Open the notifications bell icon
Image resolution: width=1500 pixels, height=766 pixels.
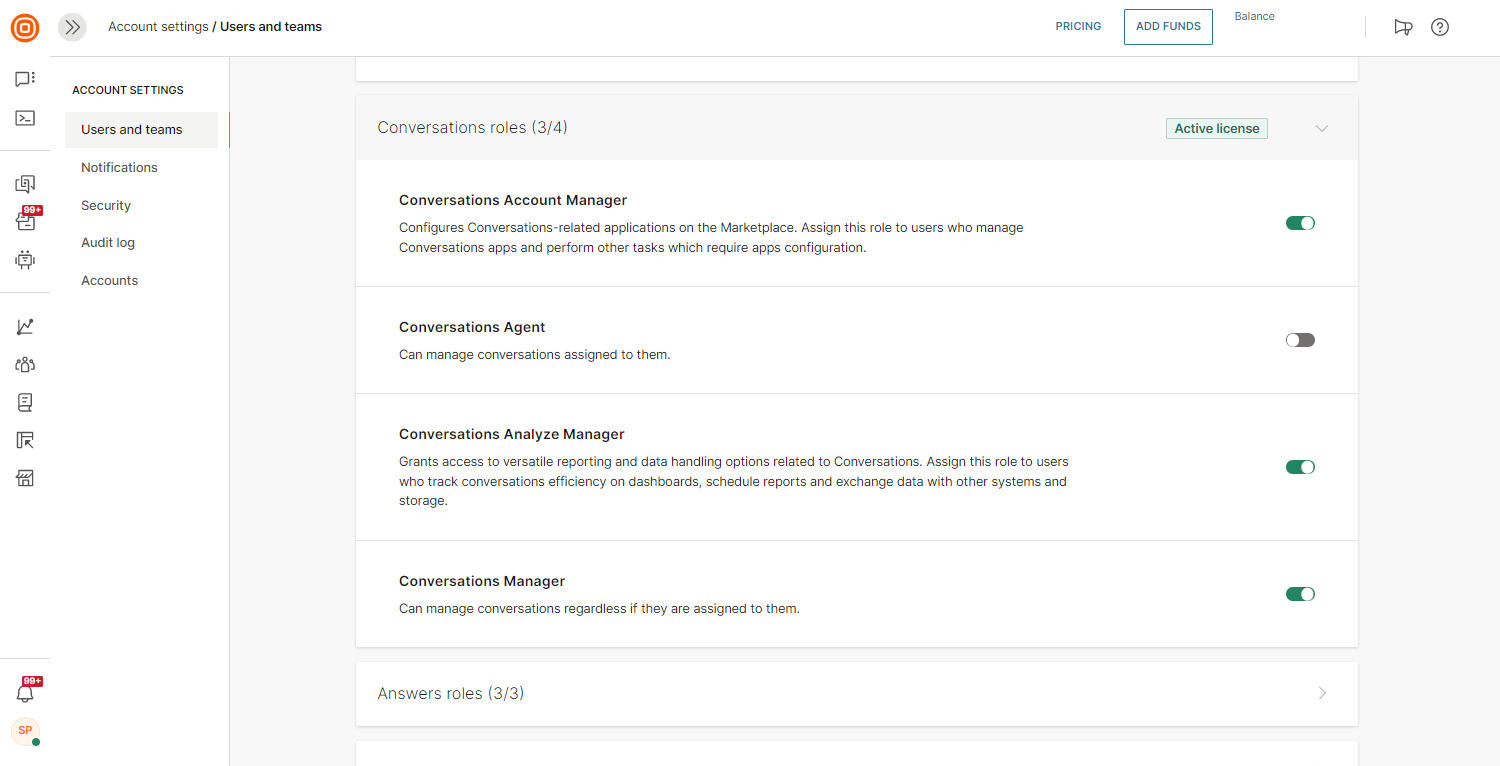pos(25,693)
